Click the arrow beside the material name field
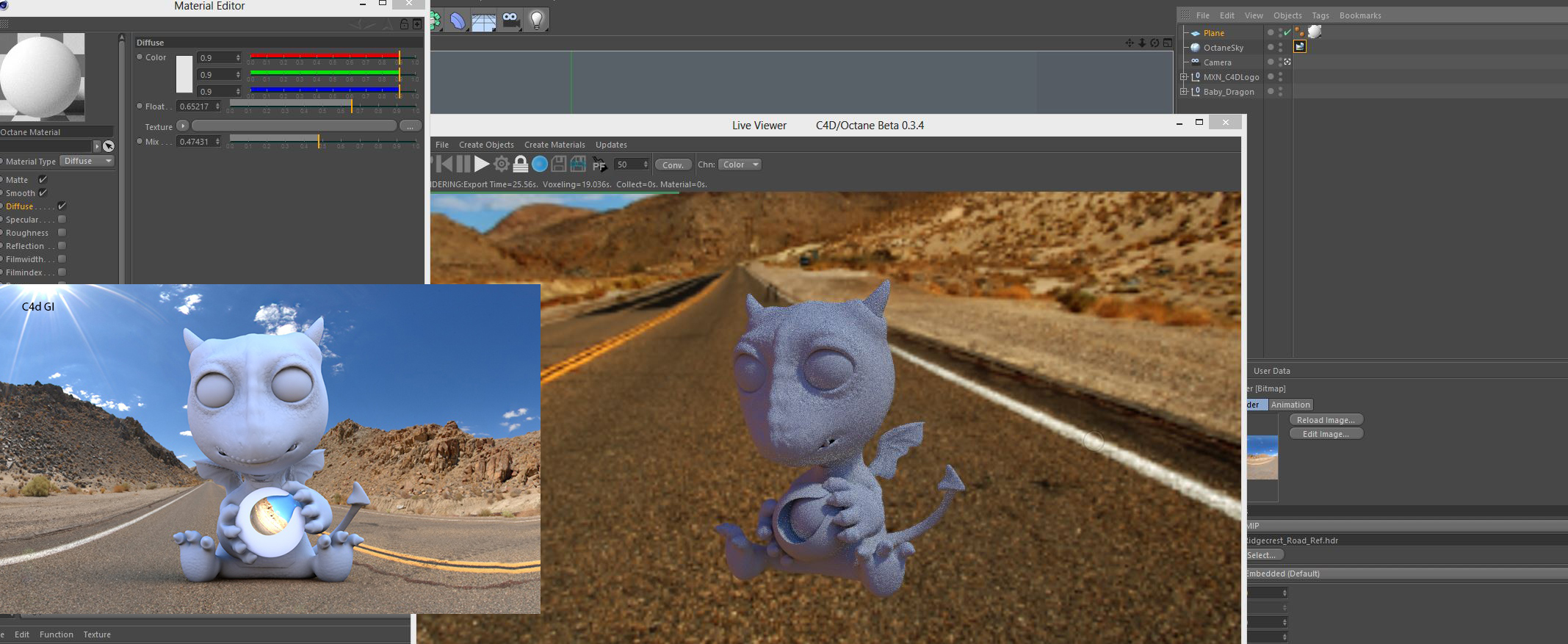The height and width of the screenshot is (644, 1568). pos(97,146)
